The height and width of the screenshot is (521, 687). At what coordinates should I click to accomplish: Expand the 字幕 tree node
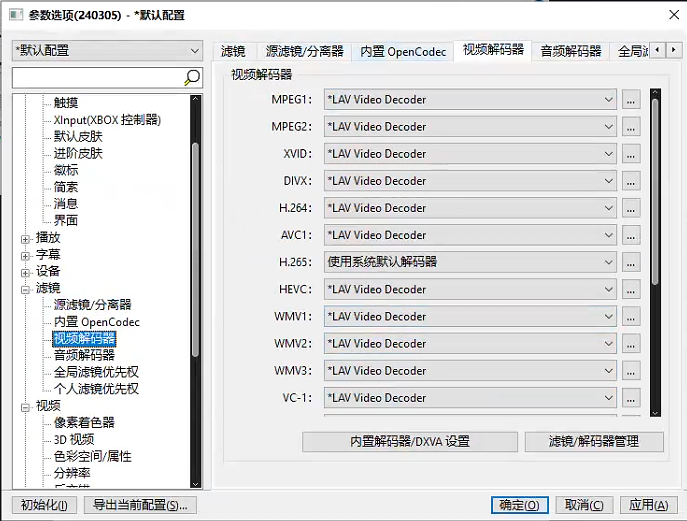[x=26, y=255]
